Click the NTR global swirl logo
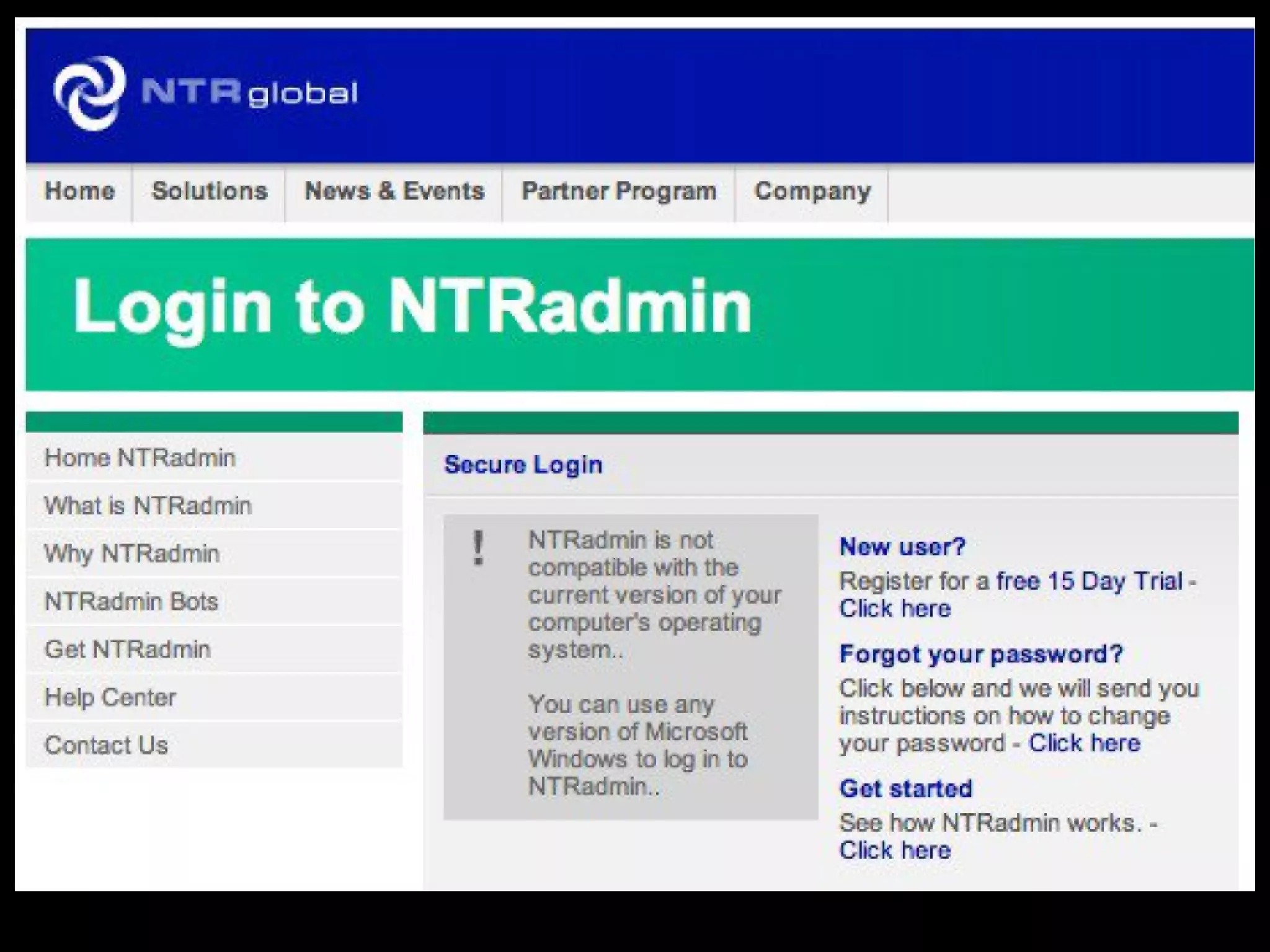This screenshot has width=1270, height=952. click(89, 94)
